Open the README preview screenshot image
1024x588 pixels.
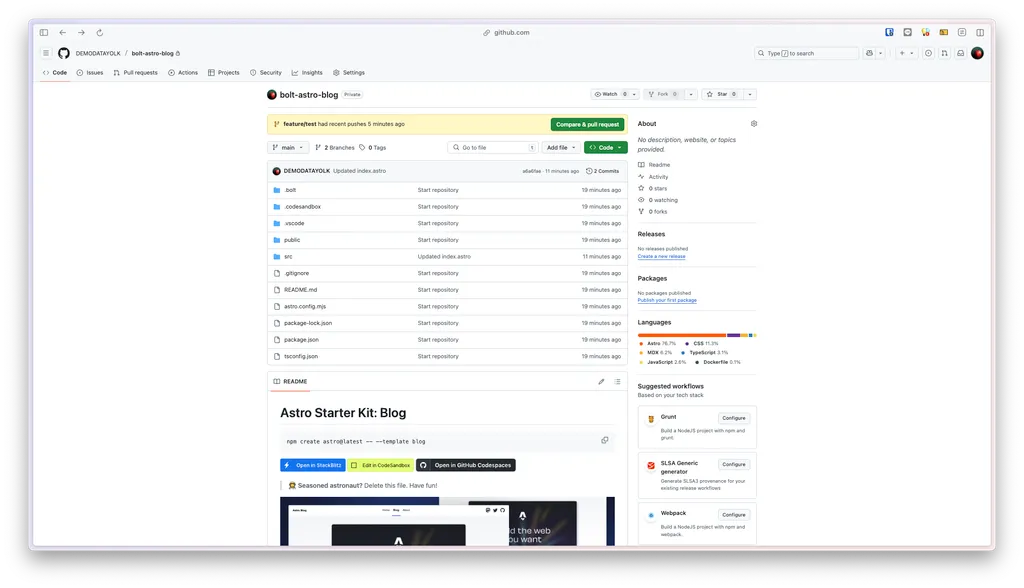coord(447,521)
